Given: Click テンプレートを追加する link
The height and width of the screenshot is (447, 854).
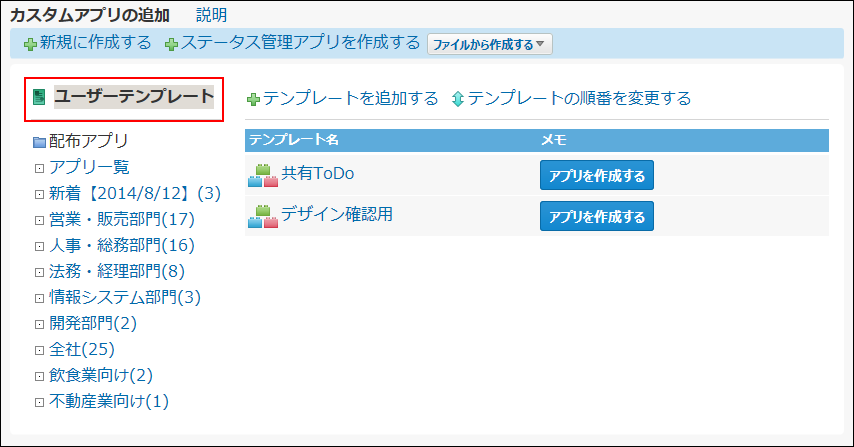Looking at the screenshot, I should click(x=351, y=98).
